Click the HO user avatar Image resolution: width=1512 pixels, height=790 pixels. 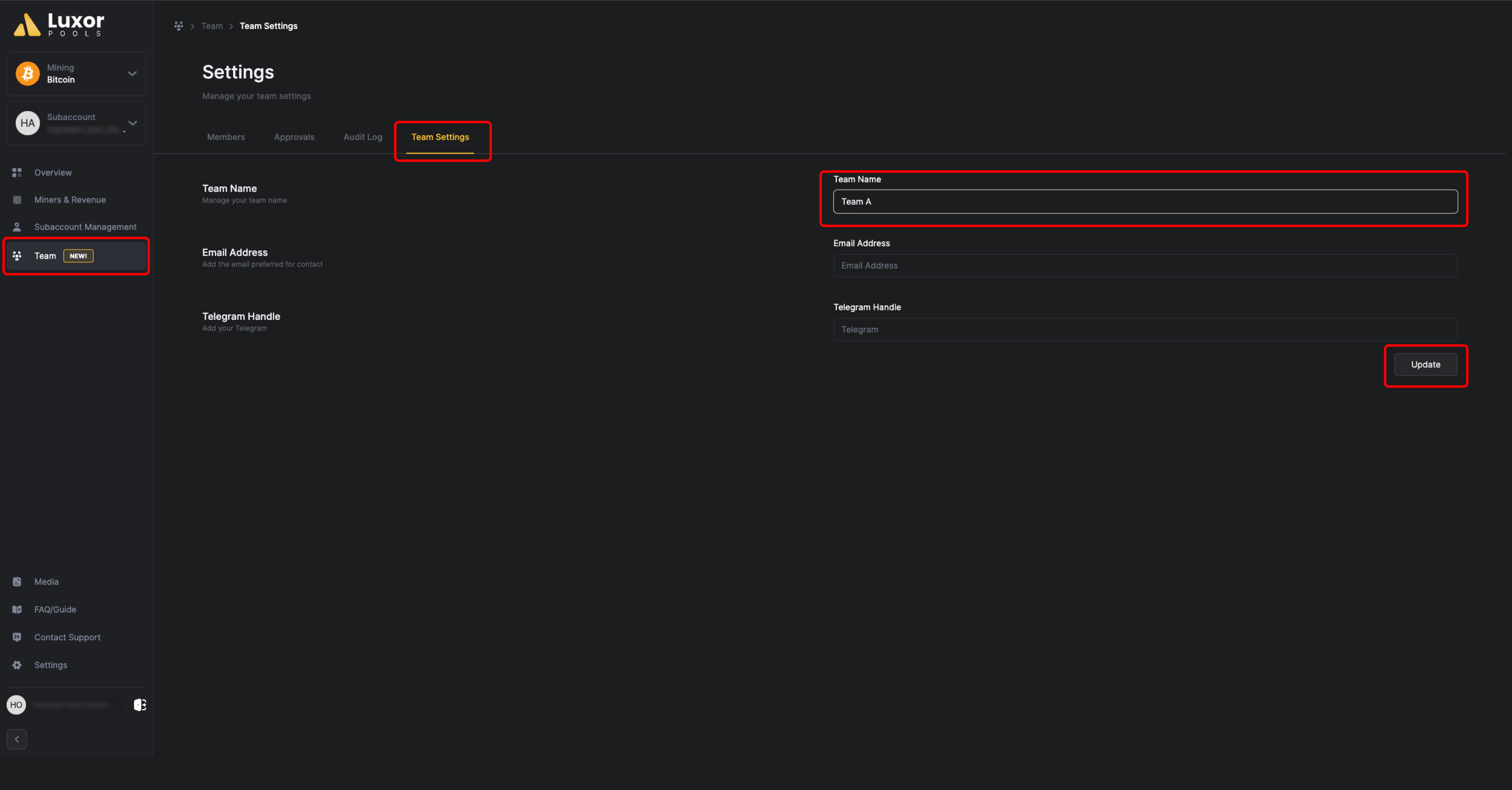click(16, 705)
